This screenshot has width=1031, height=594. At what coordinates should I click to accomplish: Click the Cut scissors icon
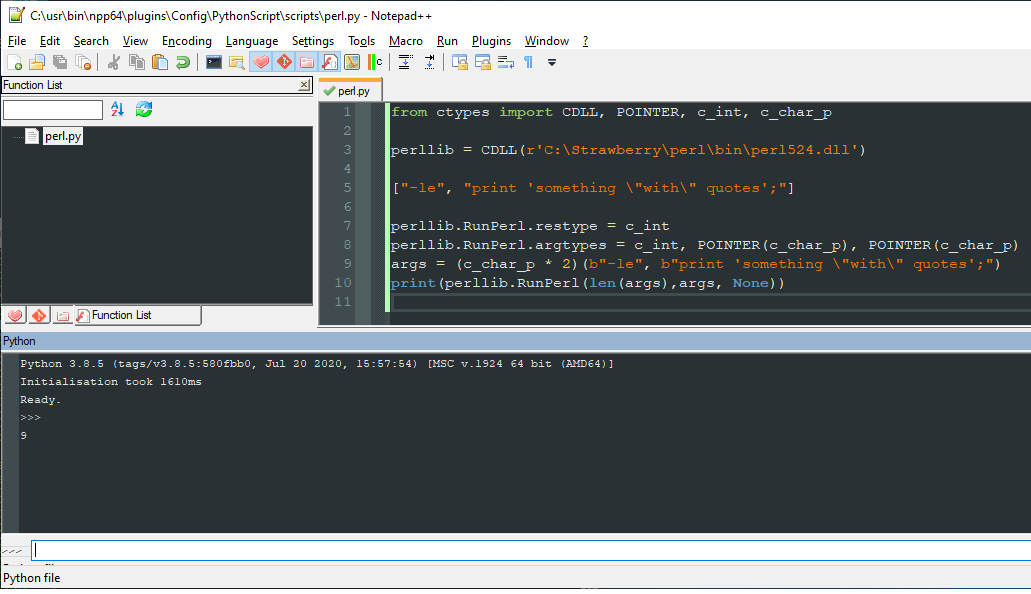click(x=114, y=62)
